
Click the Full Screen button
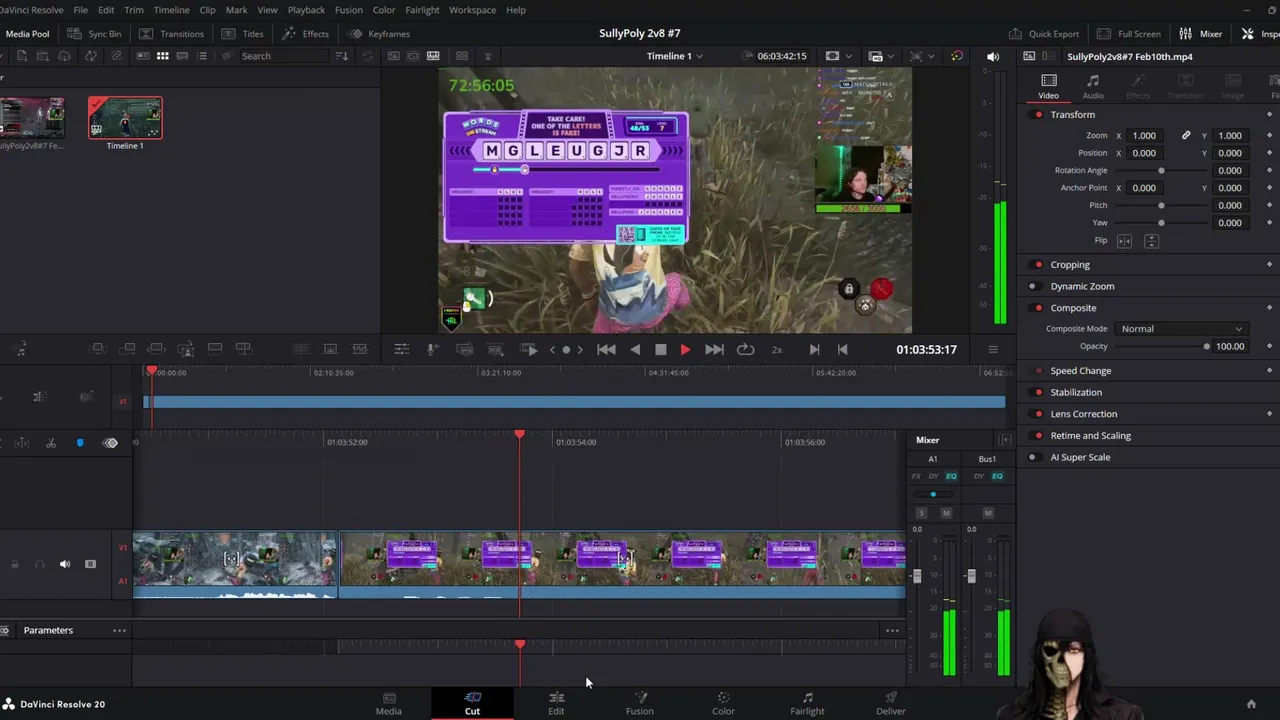(1129, 34)
